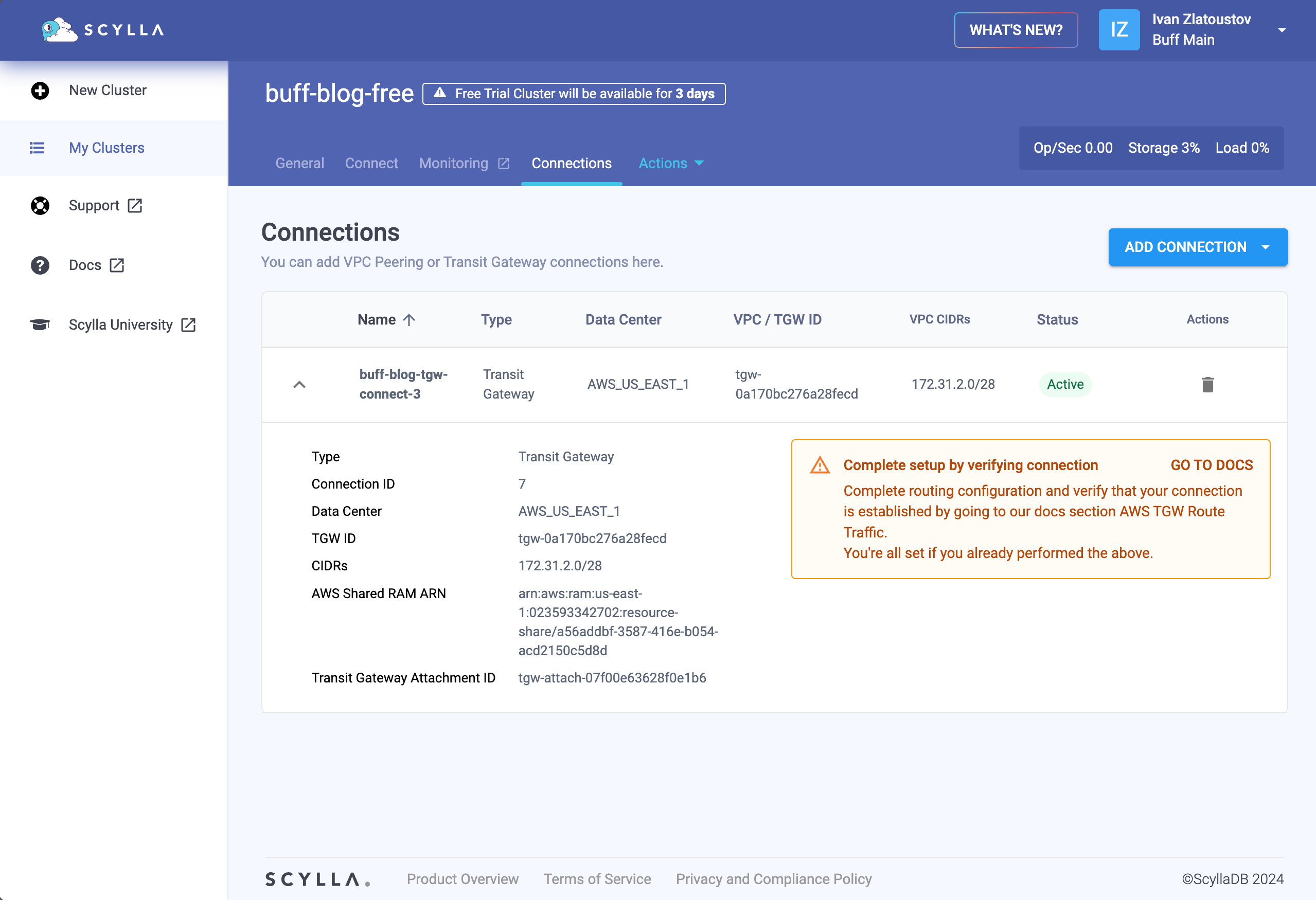The width and height of the screenshot is (1316, 900).
Task: Delete the buff-blog-tgw-connect-3 connection via trash icon
Action: click(1207, 384)
